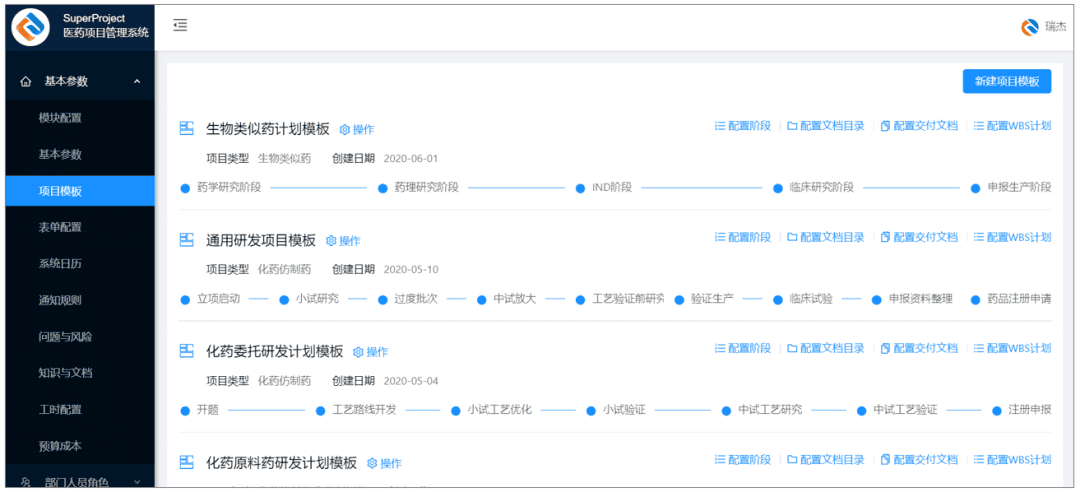
Task: Open 操作 gear for 化药原料药研发计划模板
Action: click(x=384, y=463)
